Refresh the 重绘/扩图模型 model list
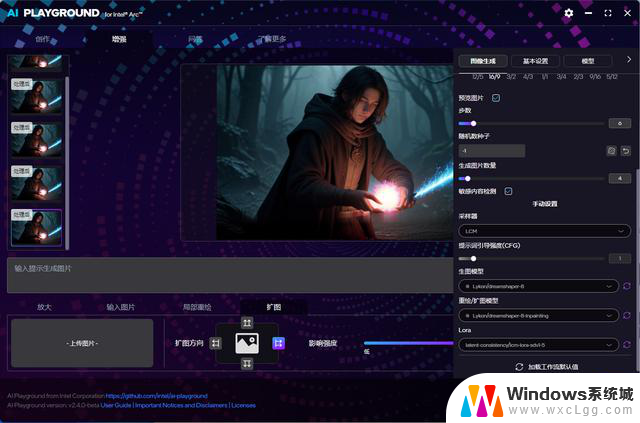 click(x=627, y=316)
